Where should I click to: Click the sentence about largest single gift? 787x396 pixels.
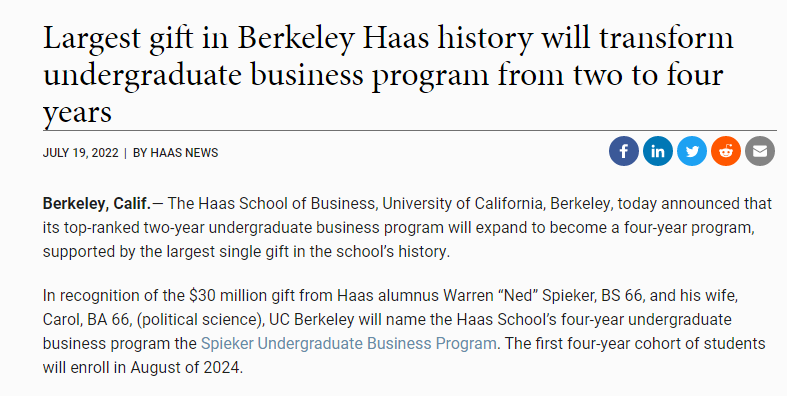pyautogui.click(x=246, y=251)
